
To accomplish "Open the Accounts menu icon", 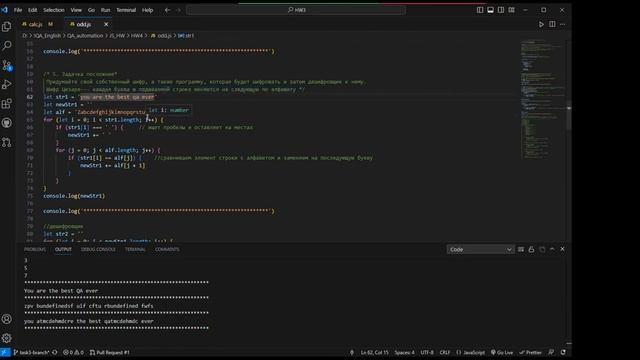I will coord(7,319).
